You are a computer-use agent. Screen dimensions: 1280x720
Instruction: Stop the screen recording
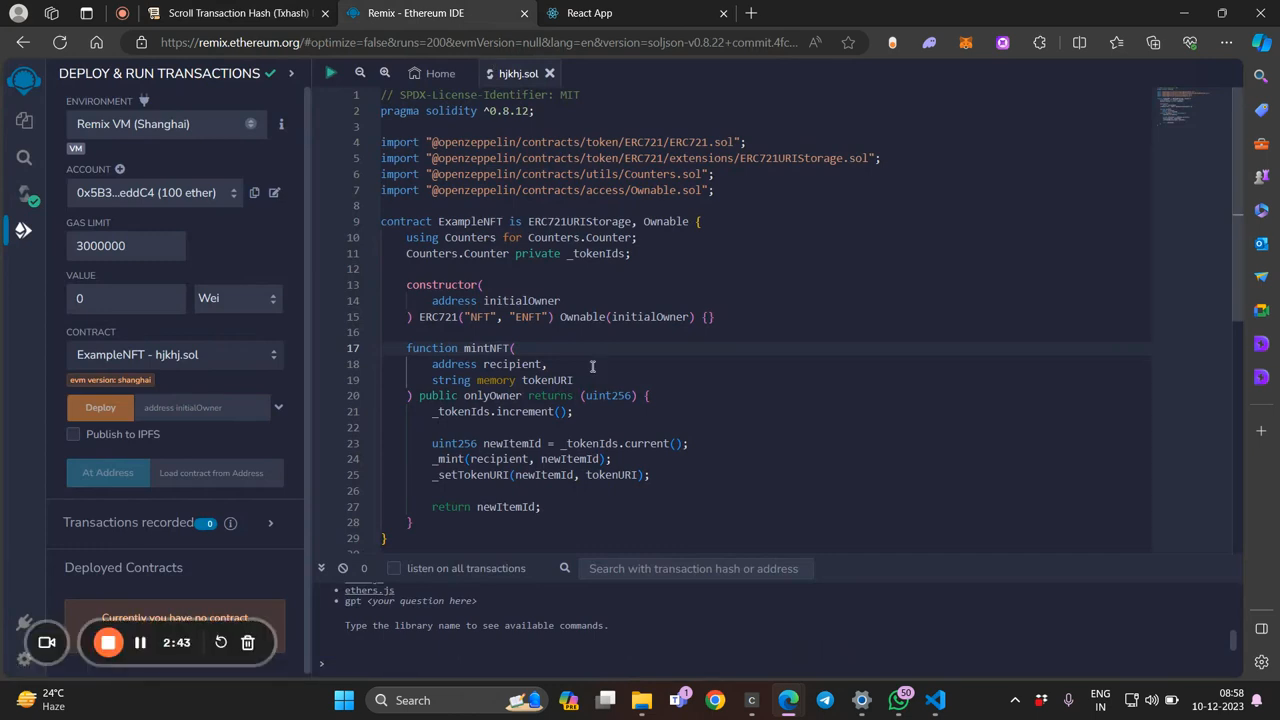coord(108,642)
